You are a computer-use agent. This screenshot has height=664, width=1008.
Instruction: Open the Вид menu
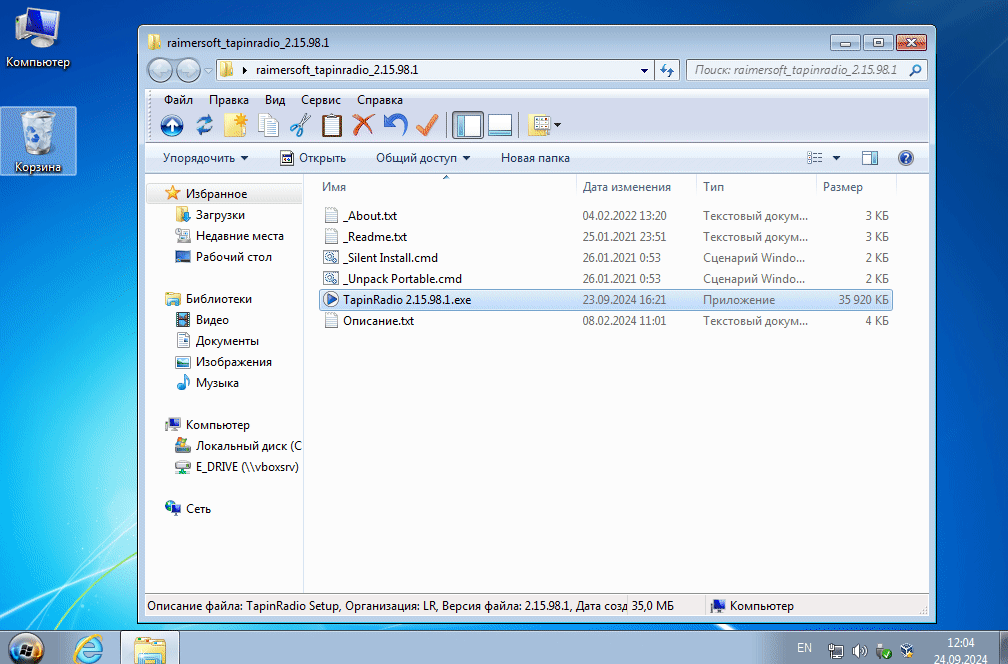pyautogui.click(x=274, y=100)
